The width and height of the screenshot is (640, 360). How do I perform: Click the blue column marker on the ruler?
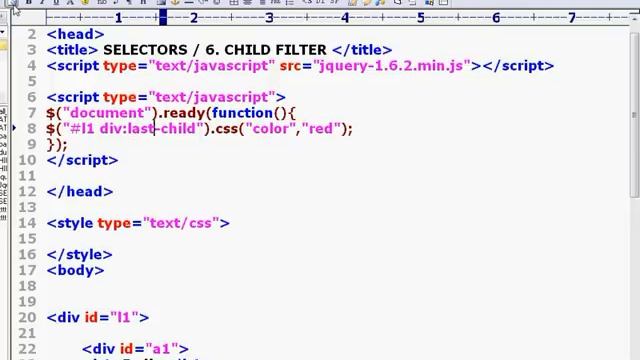(163, 18)
